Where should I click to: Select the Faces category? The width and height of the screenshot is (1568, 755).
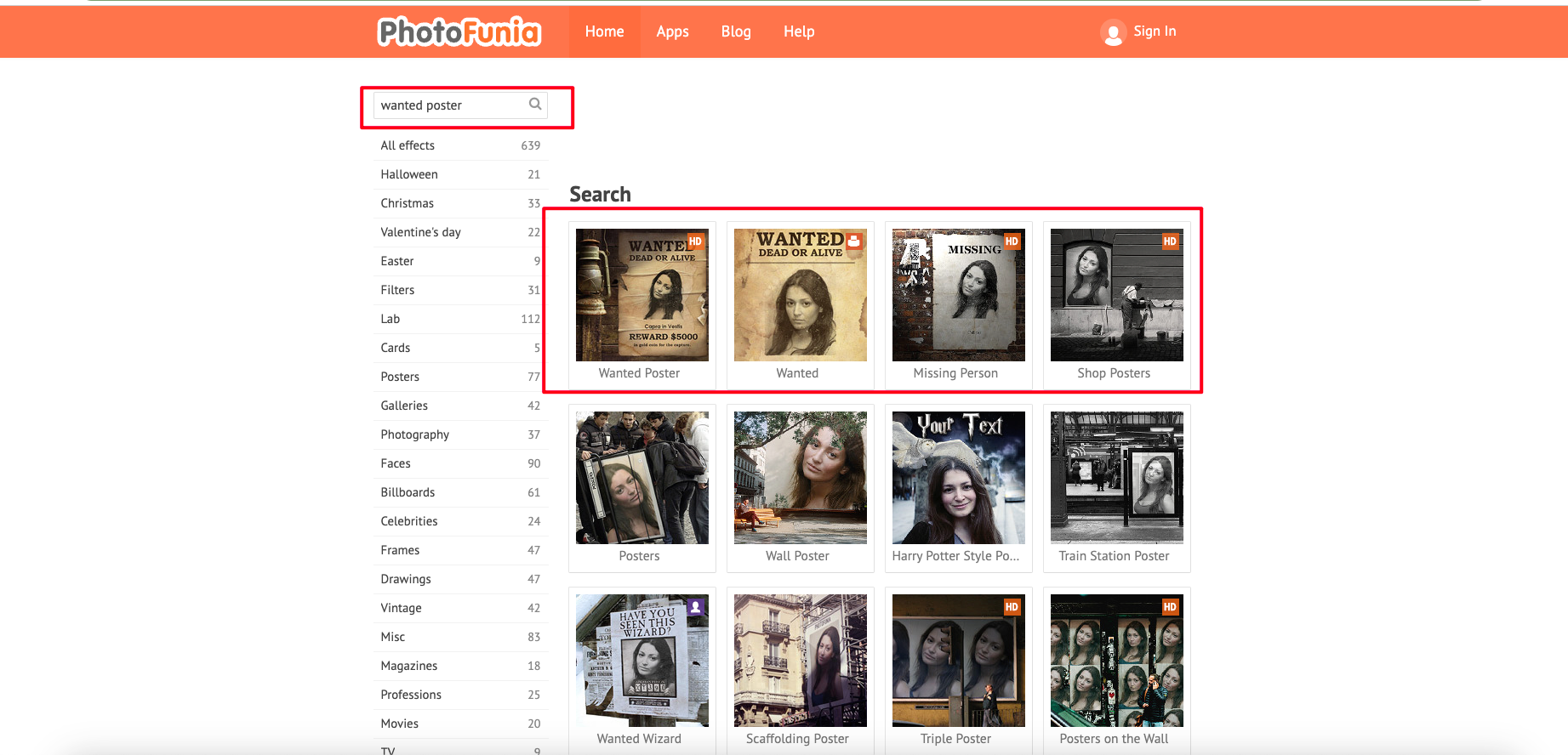(x=460, y=463)
